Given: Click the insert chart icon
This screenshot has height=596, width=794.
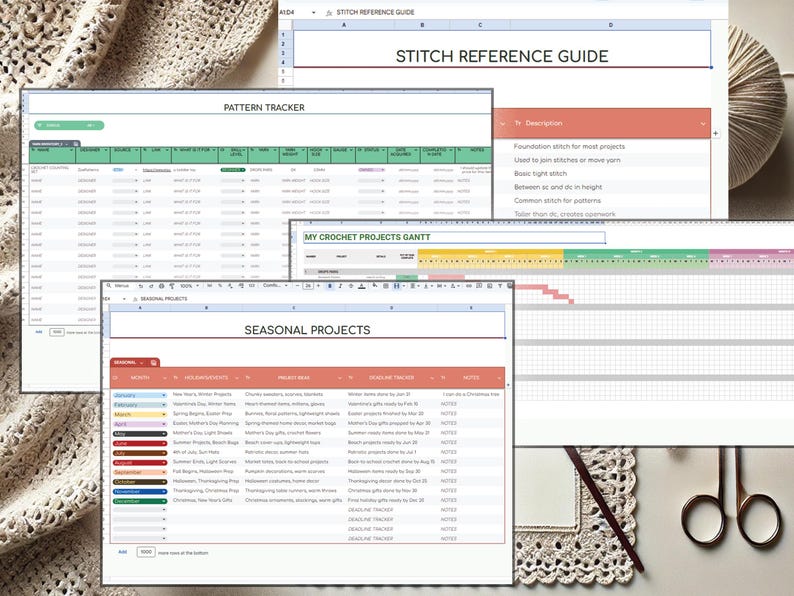Looking at the screenshot, I should coord(490,286).
